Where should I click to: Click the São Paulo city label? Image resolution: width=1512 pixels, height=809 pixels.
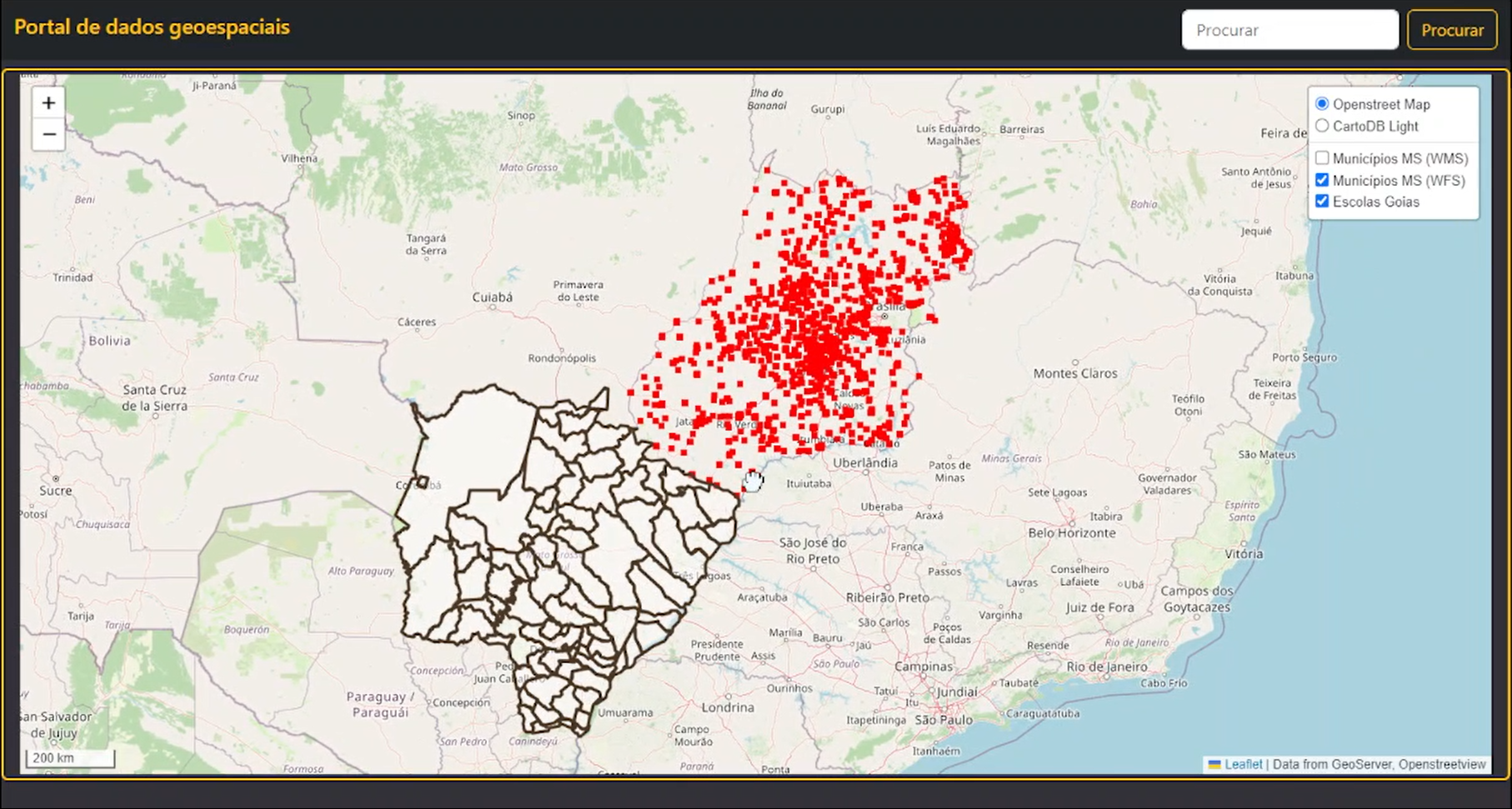[944, 720]
